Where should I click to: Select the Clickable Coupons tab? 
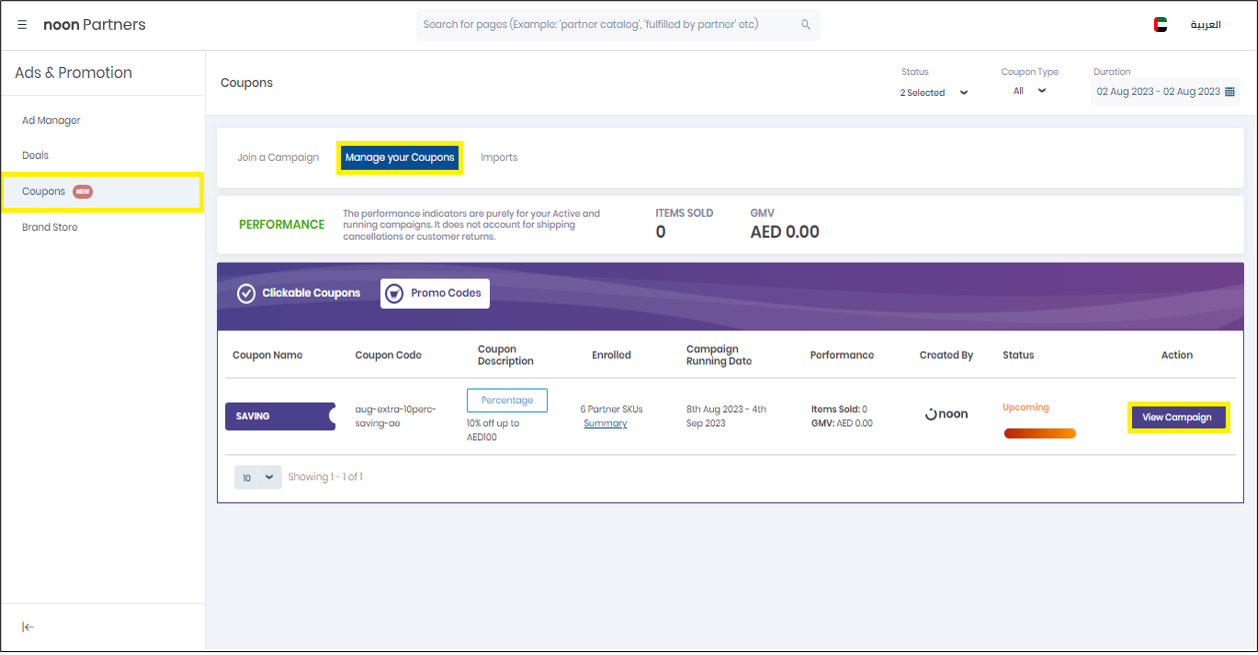click(x=299, y=293)
